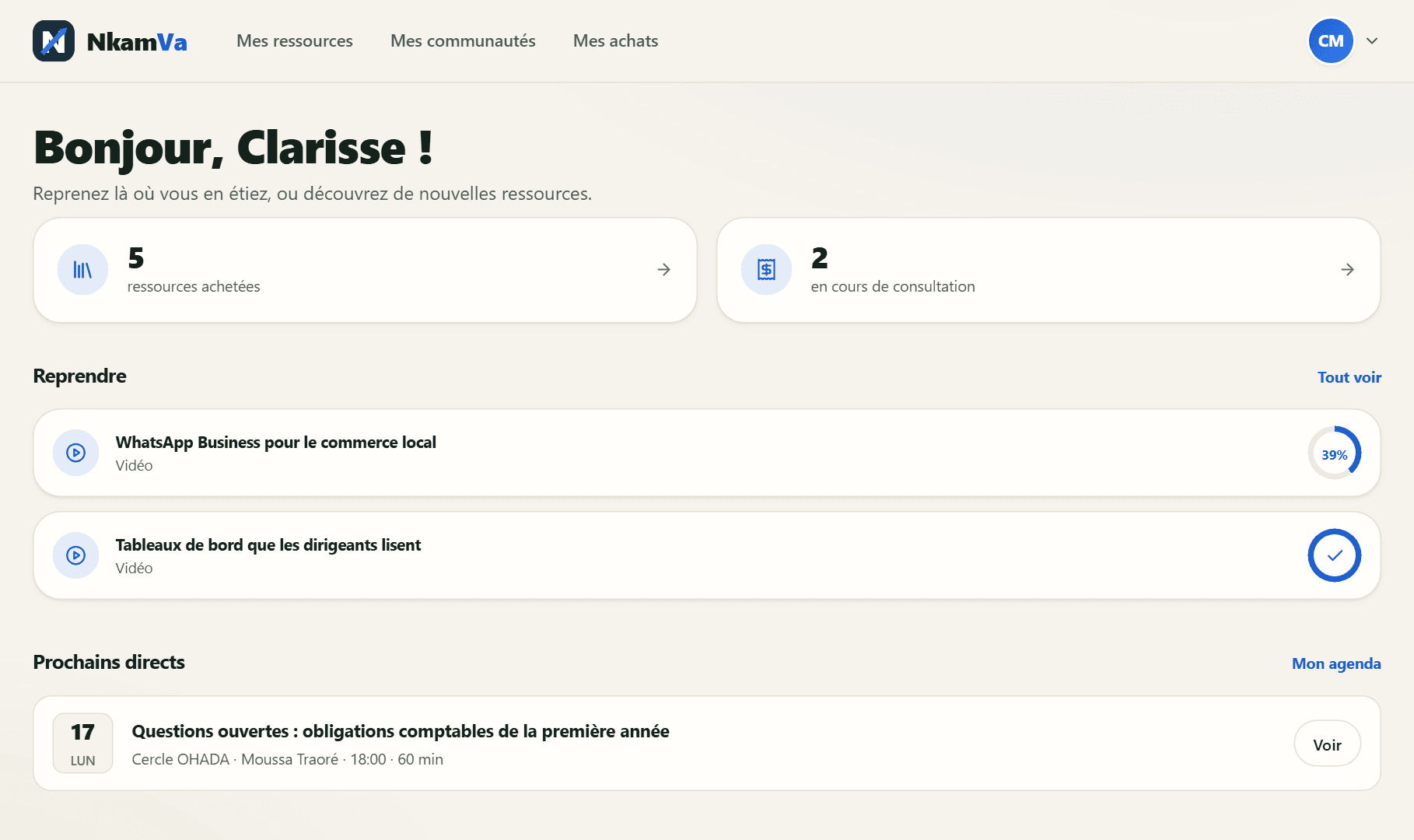Click play icon for Tableaux de bord video
Viewport: 1414px width, 840px height.
76,555
